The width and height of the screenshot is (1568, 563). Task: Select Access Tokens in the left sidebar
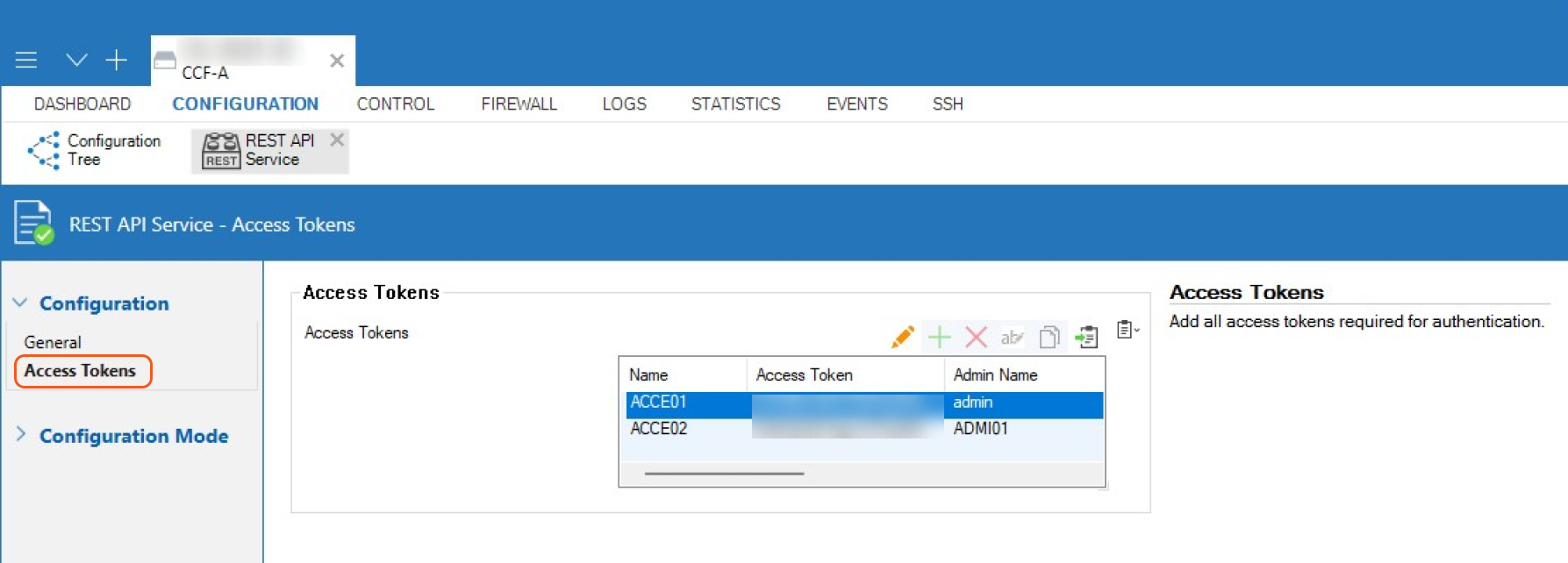click(x=81, y=371)
